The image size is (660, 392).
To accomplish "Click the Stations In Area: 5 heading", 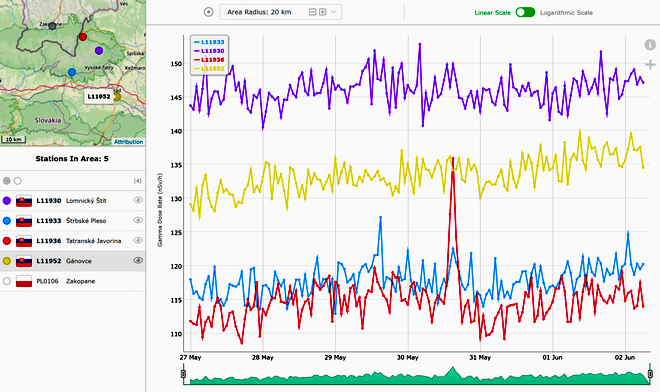I will click(72, 159).
